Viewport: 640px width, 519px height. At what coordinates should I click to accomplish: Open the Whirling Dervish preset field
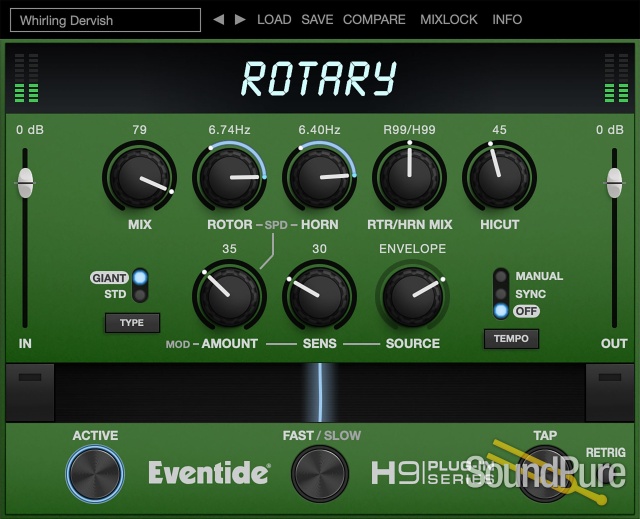click(x=110, y=20)
